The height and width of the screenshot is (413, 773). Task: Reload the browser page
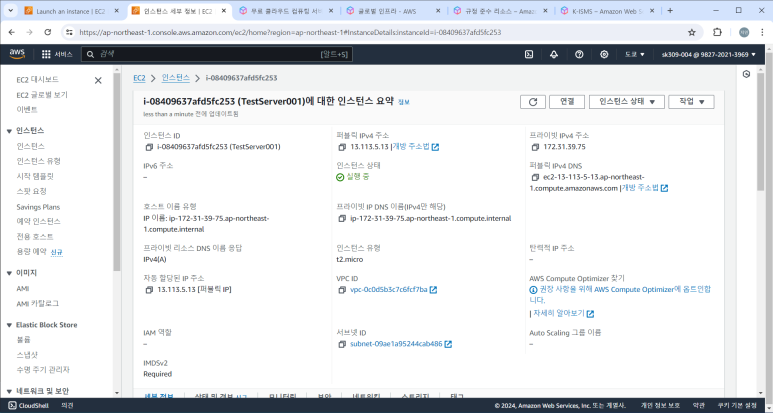click(x=47, y=32)
